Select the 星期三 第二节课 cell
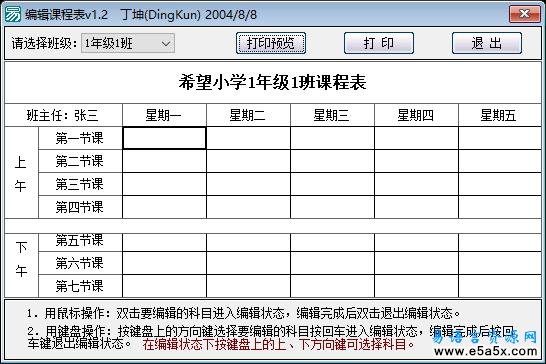The image size is (546, 364). [x=332, y=161]
